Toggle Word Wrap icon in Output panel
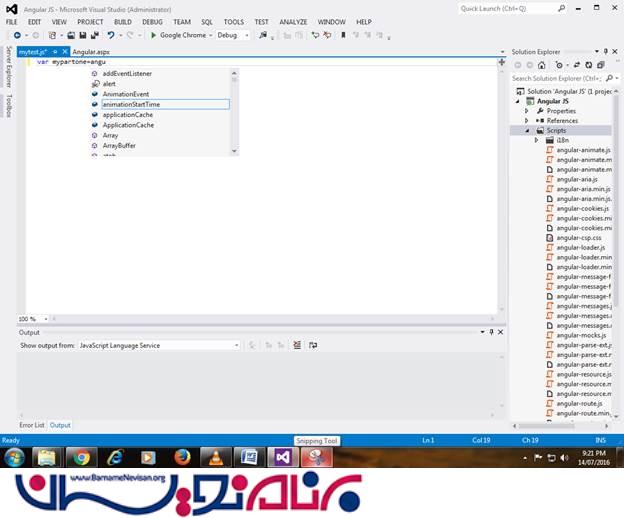 click(x=313, y=345)
